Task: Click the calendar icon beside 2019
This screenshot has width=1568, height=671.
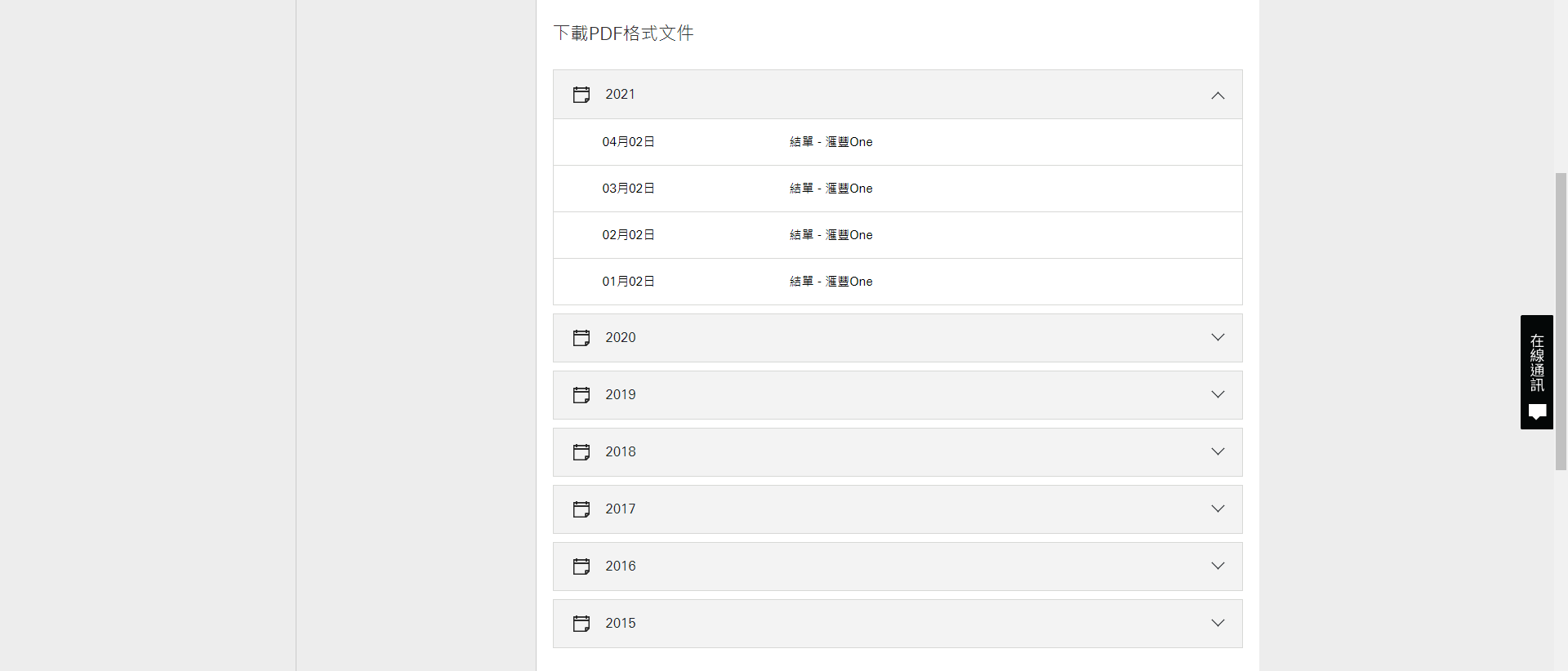Action: tap(581, 395)
